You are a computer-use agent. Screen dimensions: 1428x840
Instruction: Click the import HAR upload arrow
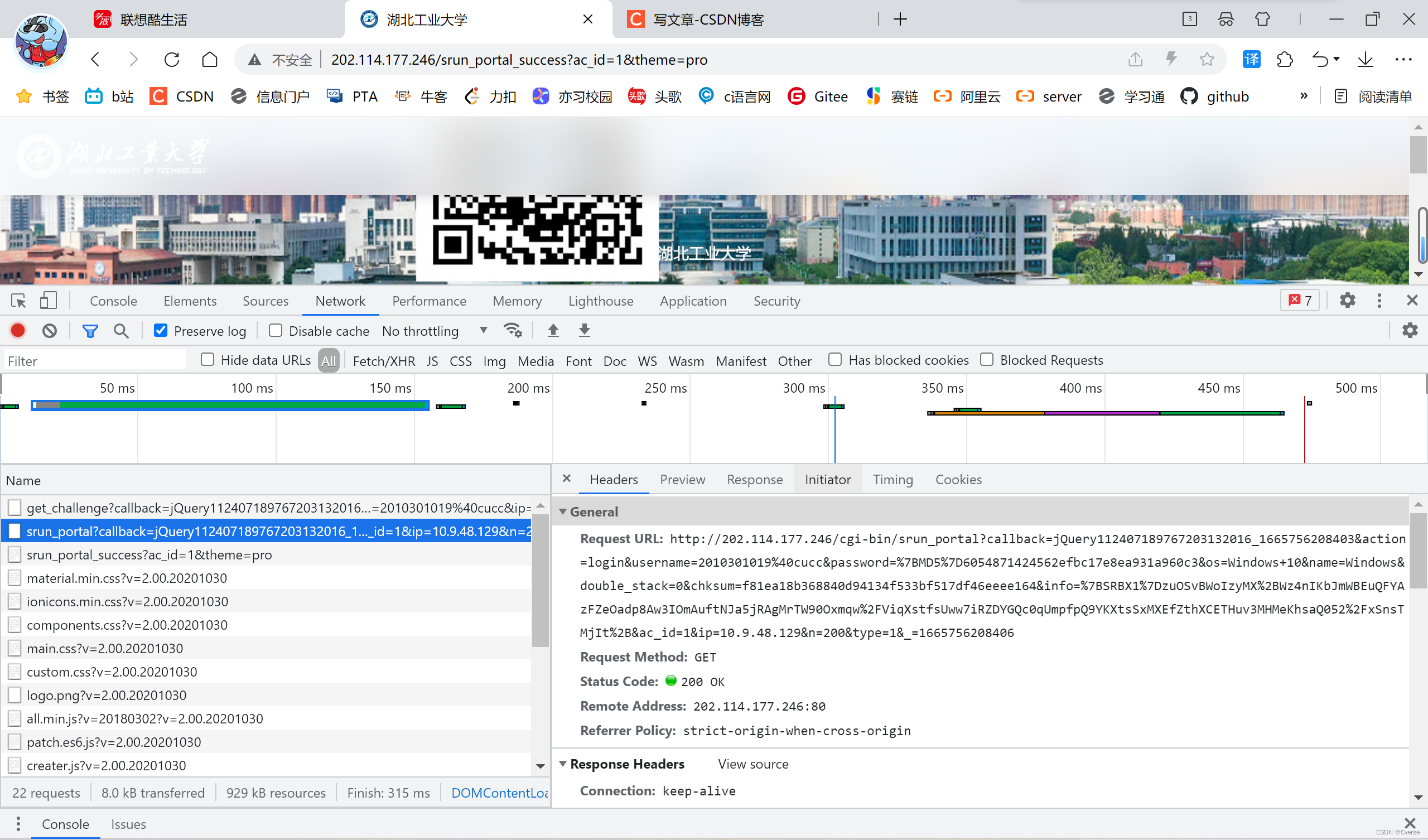tap(553, 330)
